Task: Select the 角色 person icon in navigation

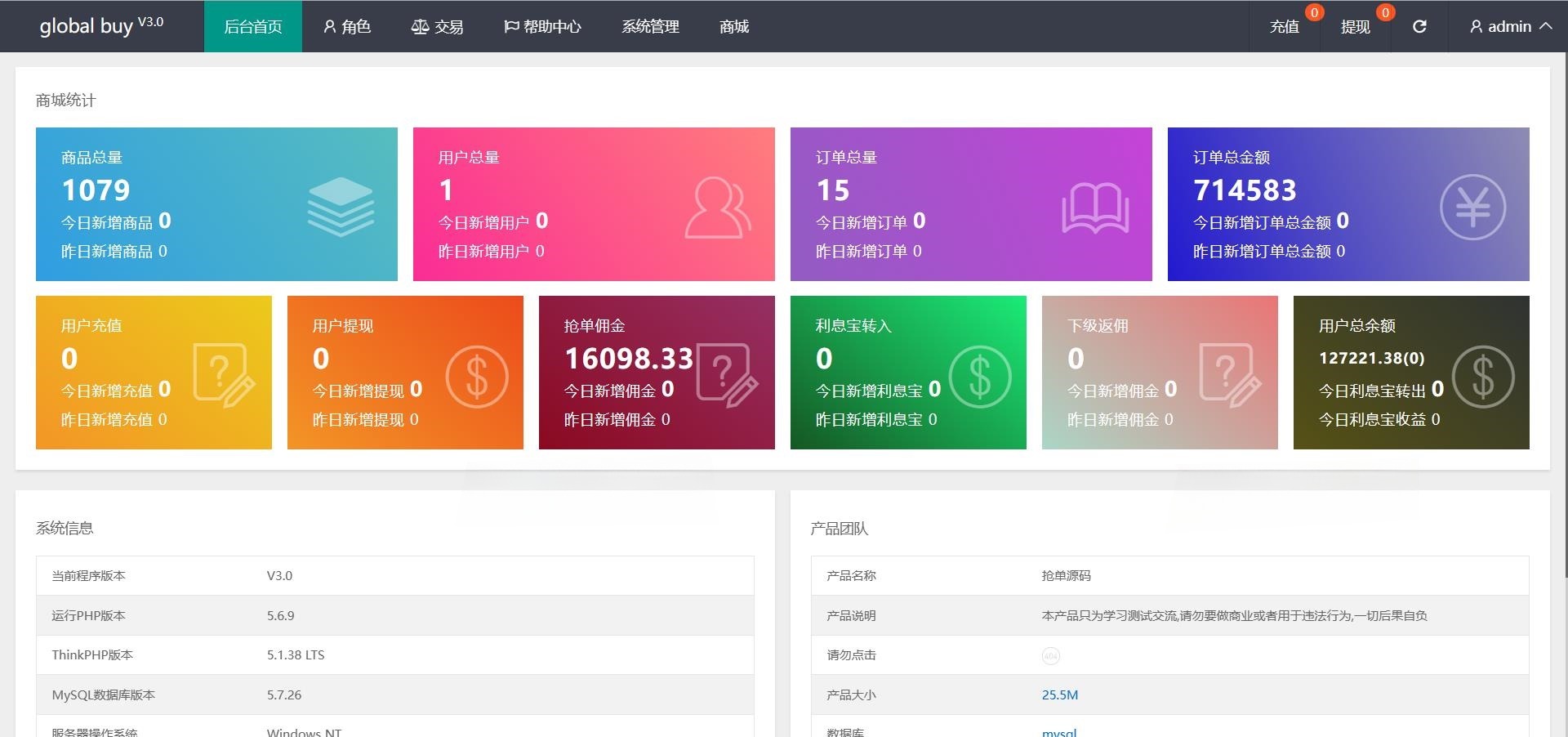Action: (329, 26)
